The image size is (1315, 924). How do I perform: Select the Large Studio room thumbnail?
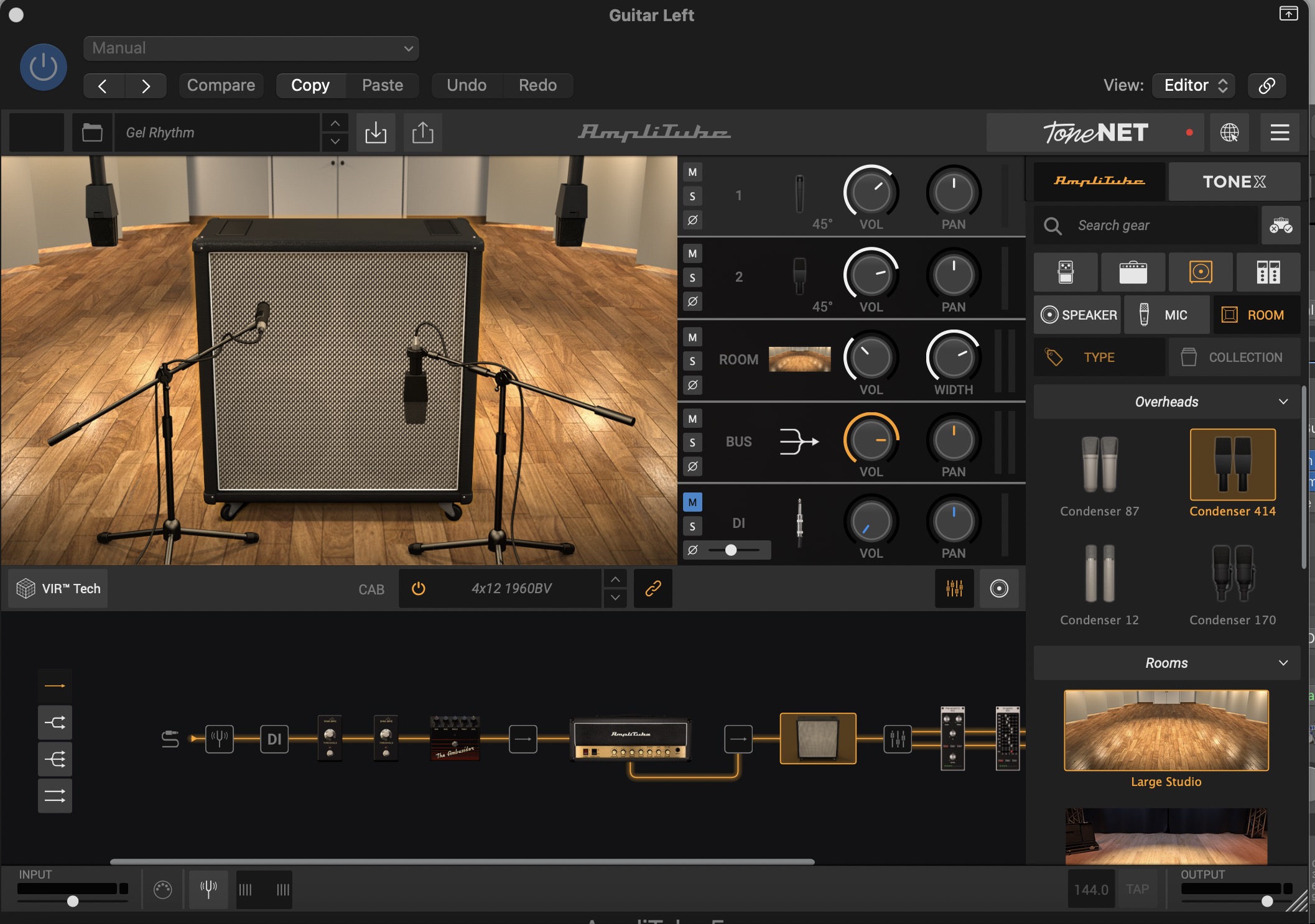pyautogui.click(x=1166, y=731)
